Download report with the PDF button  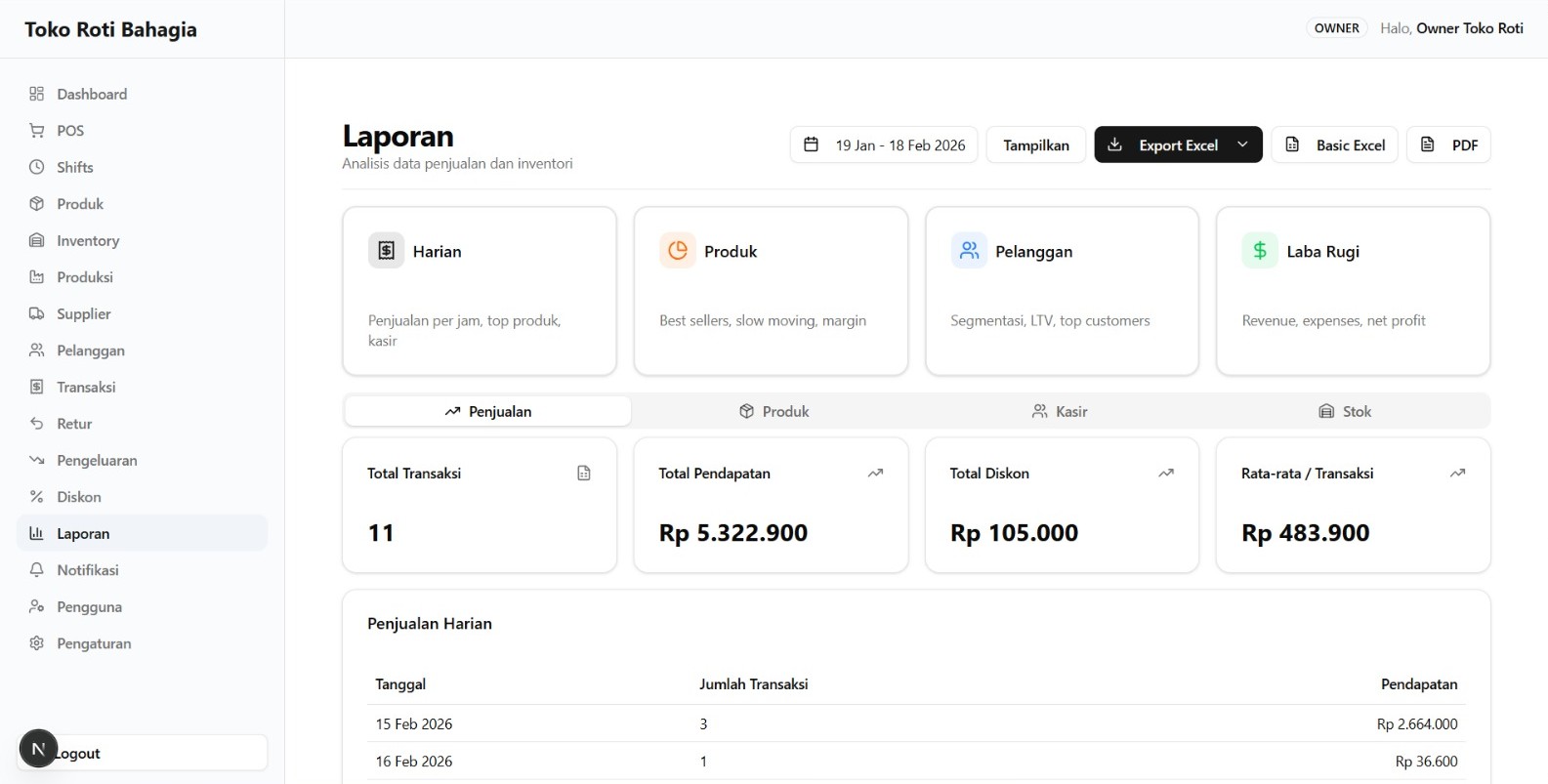(1448, 144)
